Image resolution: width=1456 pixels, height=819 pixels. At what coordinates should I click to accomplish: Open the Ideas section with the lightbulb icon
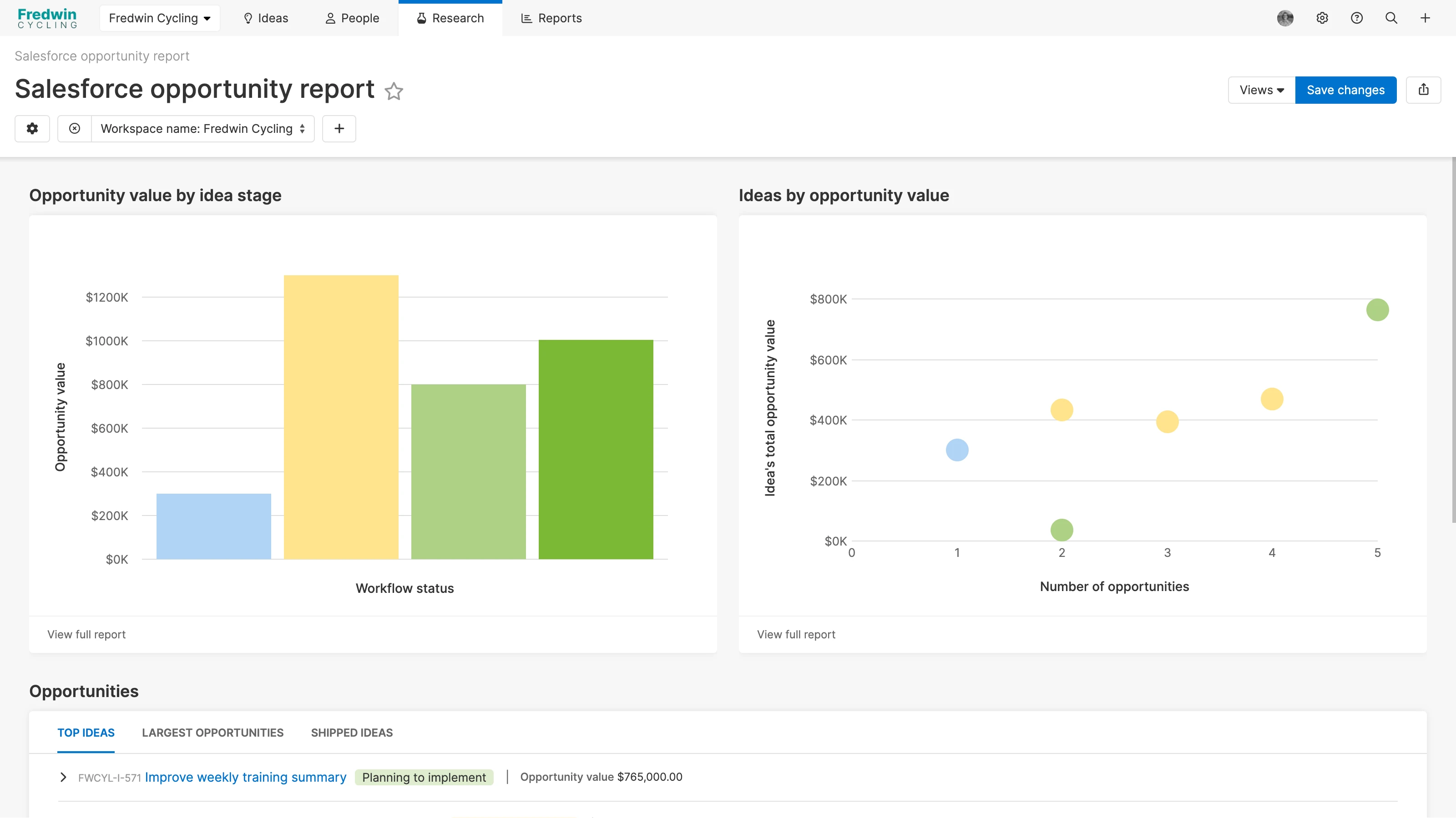tap(265, 18)
